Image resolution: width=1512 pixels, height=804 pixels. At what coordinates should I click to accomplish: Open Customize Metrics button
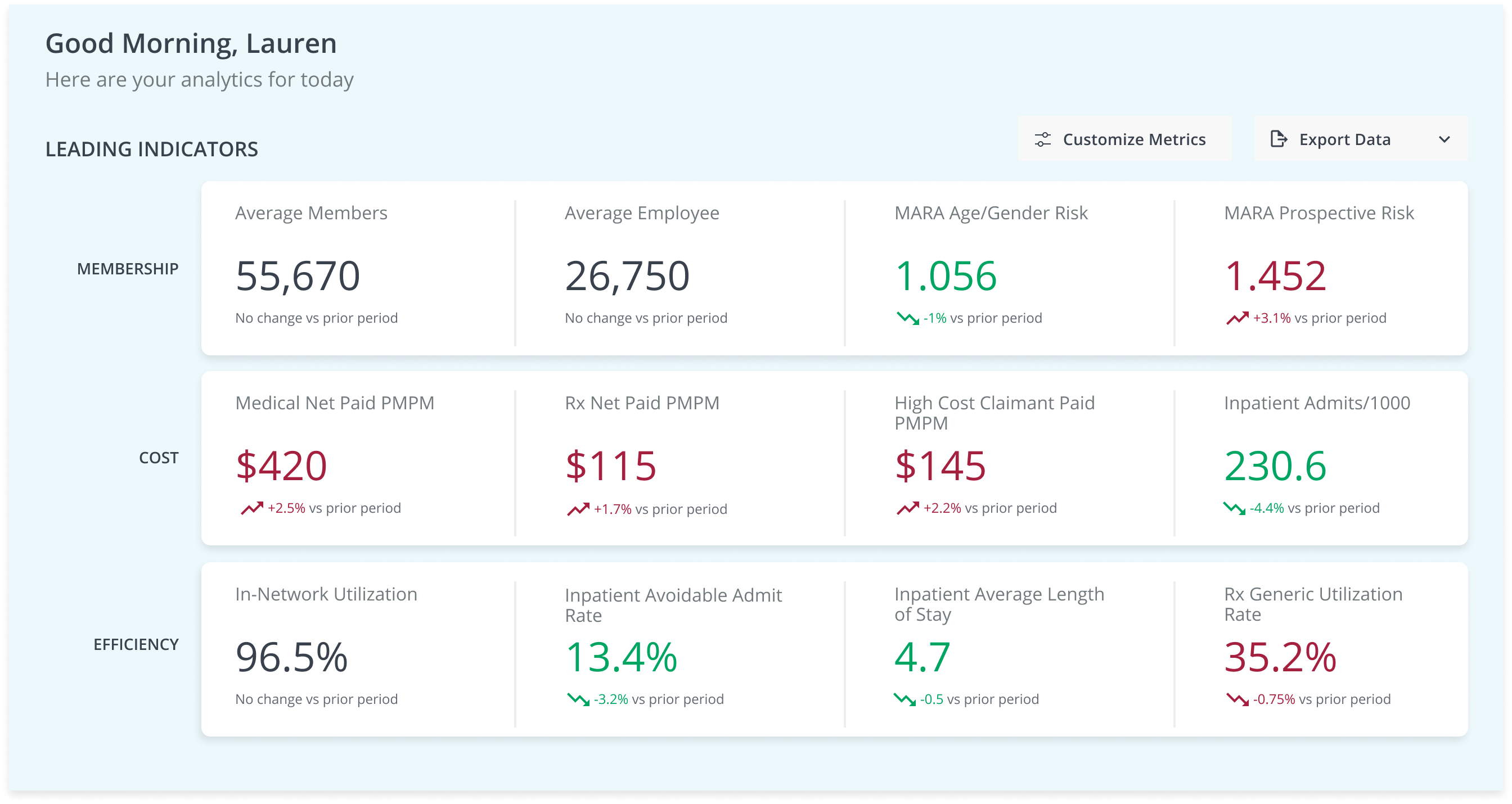click(1124, 139)
